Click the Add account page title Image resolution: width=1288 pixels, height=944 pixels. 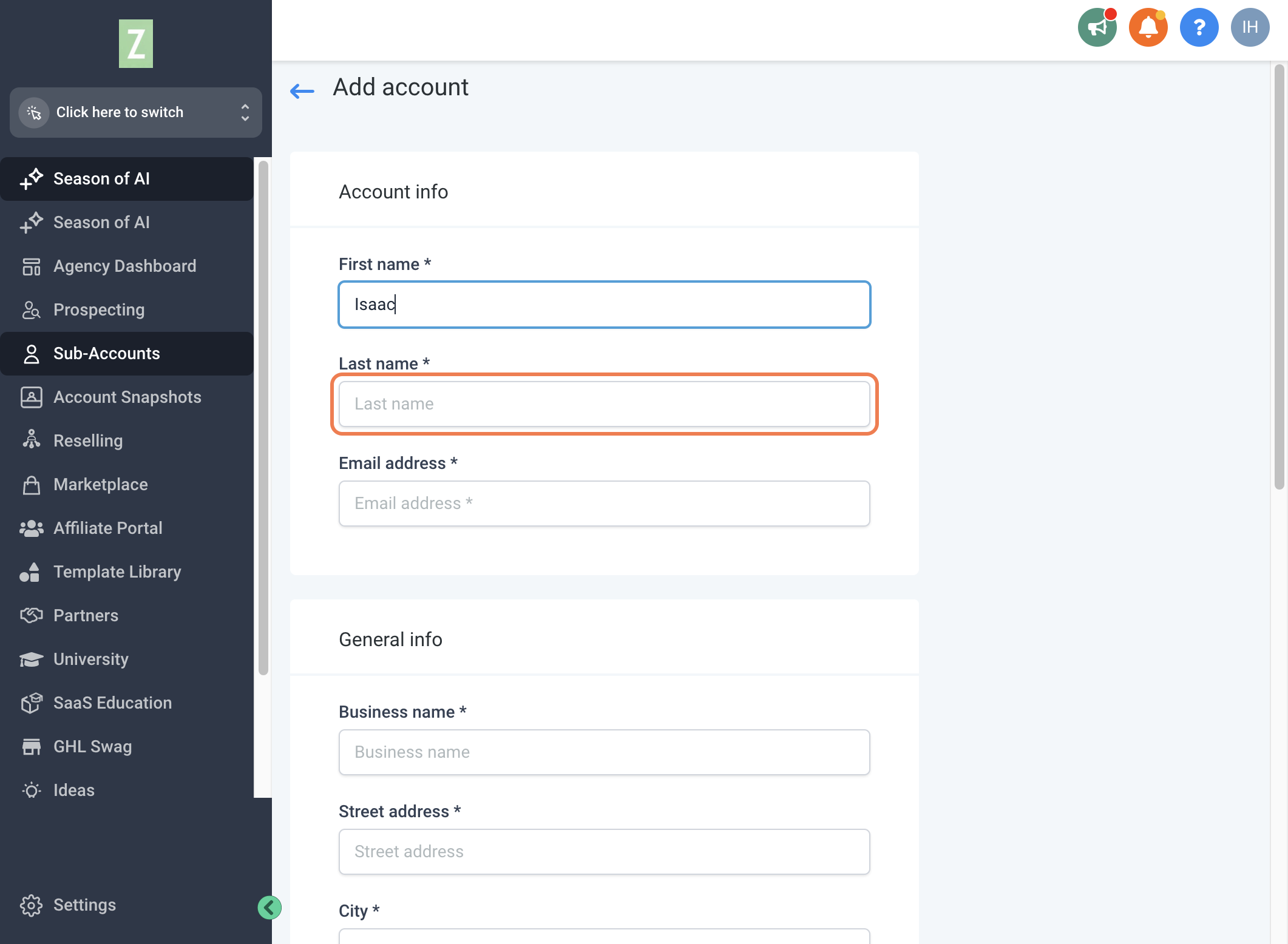point(401,87)
